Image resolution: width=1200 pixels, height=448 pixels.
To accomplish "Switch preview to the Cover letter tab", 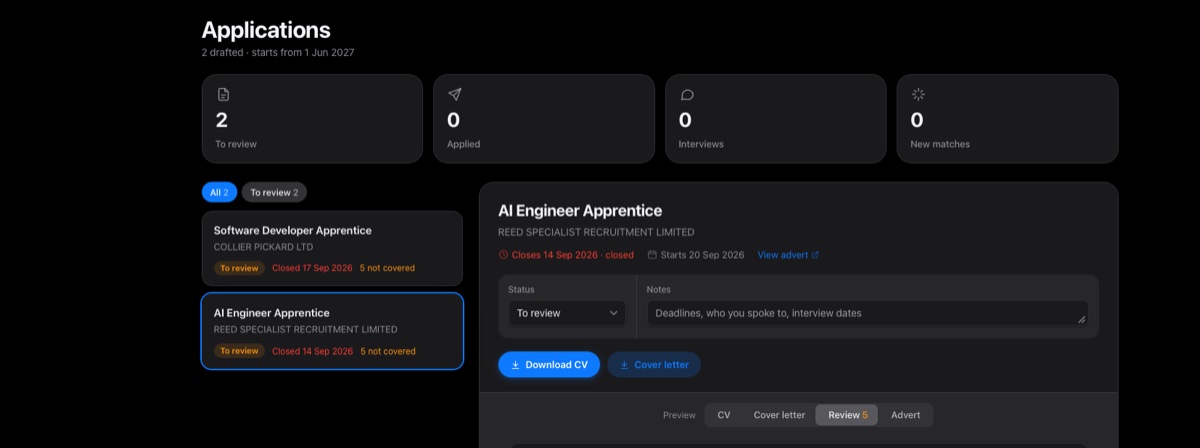I will [779, 415].
